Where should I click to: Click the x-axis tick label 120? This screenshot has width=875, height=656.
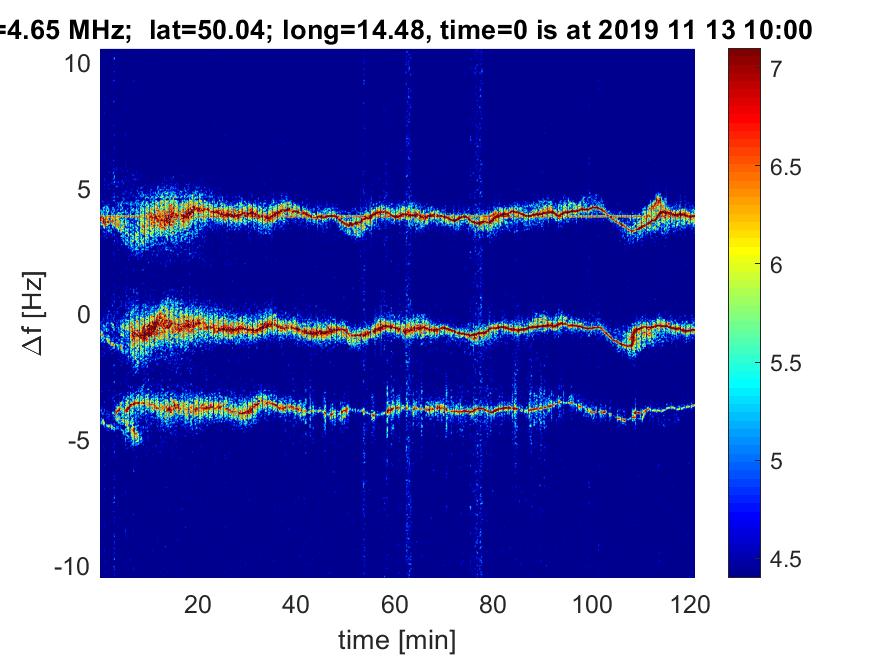[x=690, y=605]
